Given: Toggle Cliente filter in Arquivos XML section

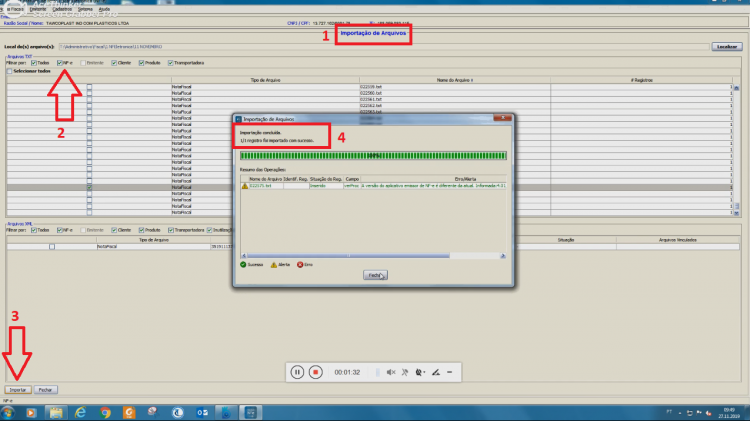Looking at the screenshot, I should point(114,230).
